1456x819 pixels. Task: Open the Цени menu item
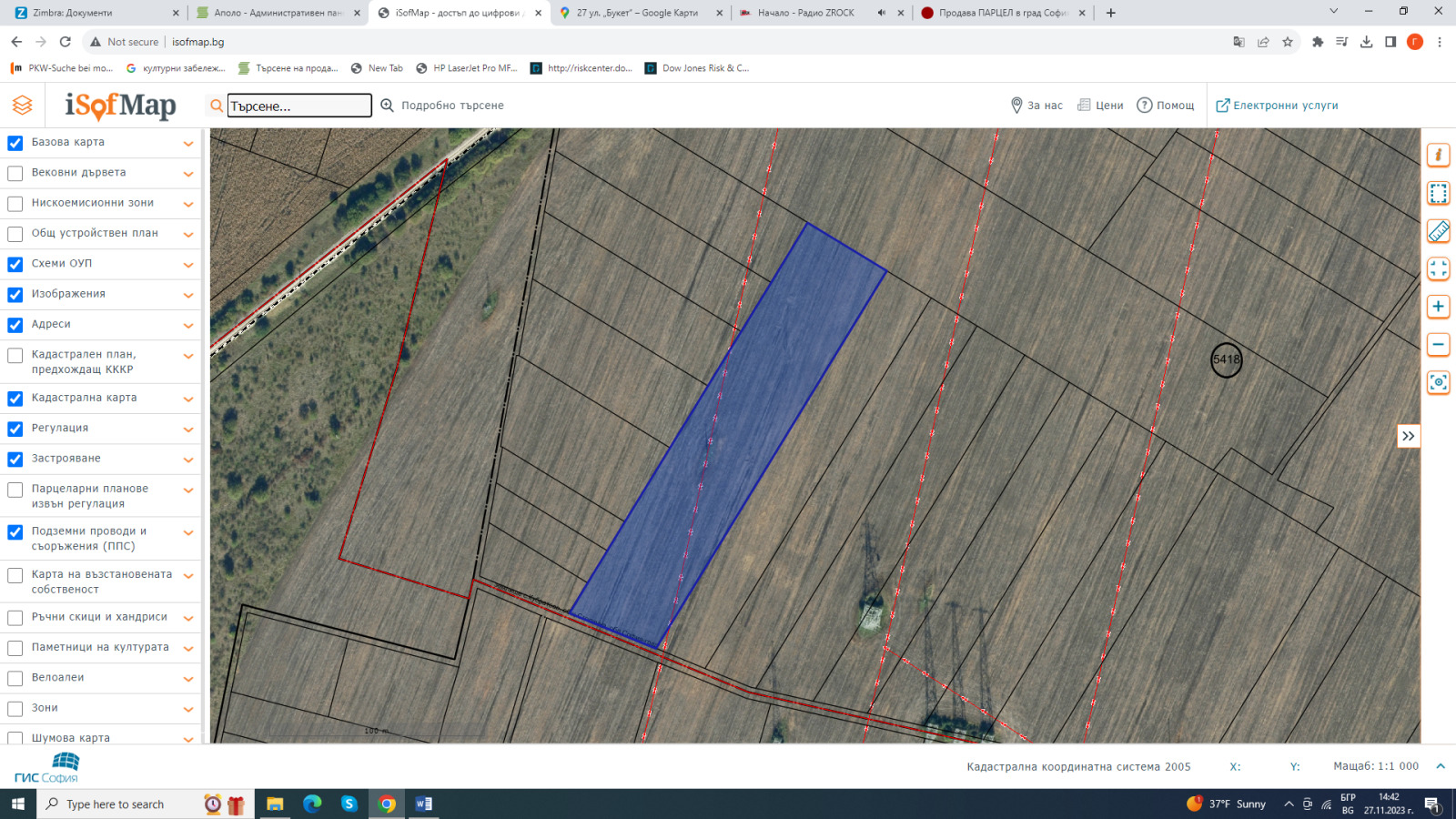tap(1100, 106)
